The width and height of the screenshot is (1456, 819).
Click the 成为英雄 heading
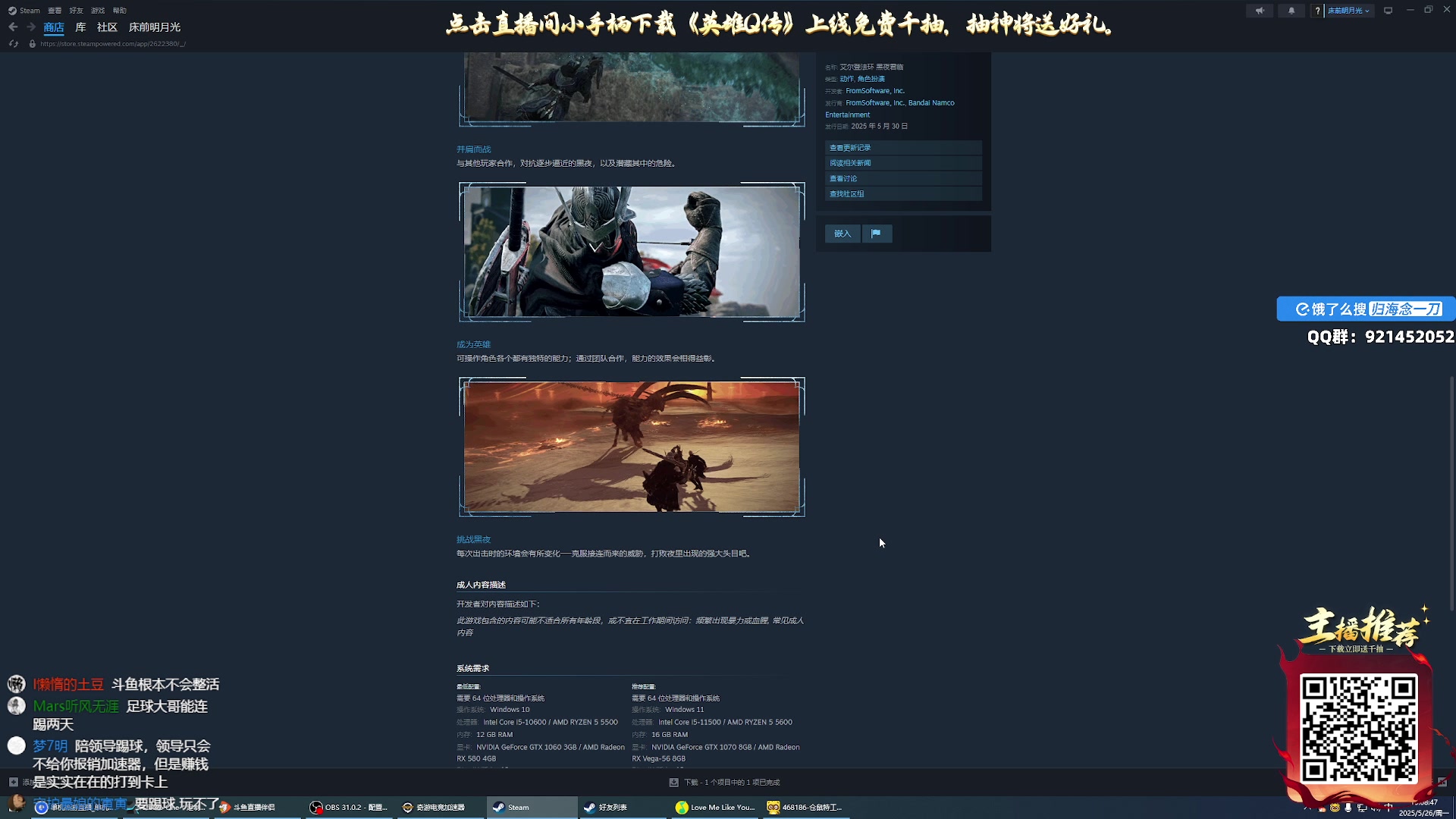tap(473, 344)
